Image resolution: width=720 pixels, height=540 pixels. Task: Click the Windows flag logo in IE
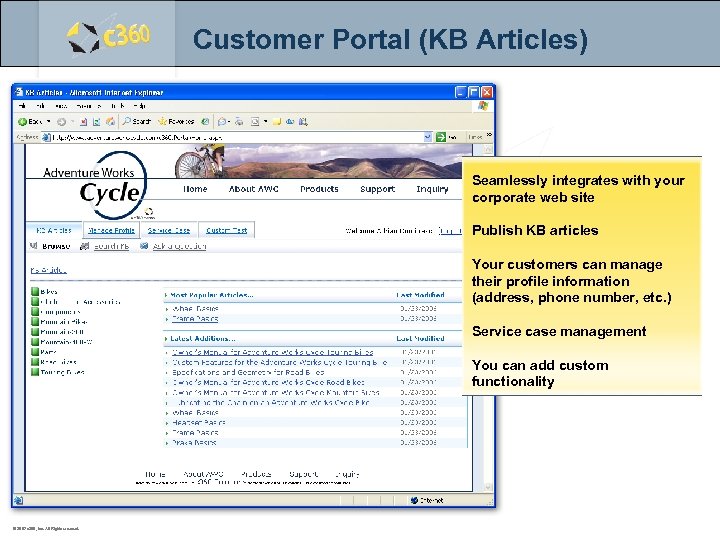pyautogui.click(x=483, y=106)
